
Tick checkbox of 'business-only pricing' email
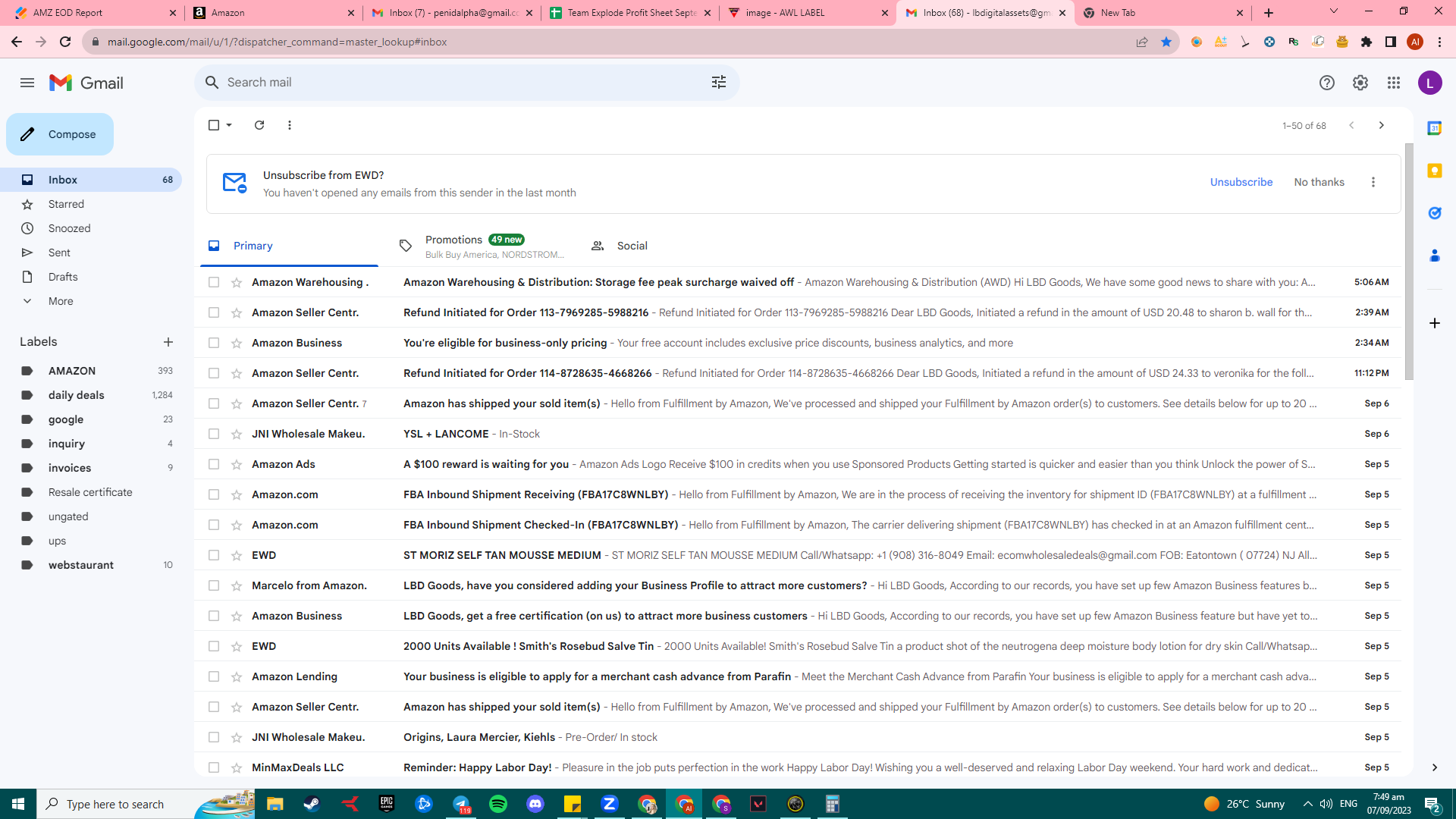tap(214, 343)
